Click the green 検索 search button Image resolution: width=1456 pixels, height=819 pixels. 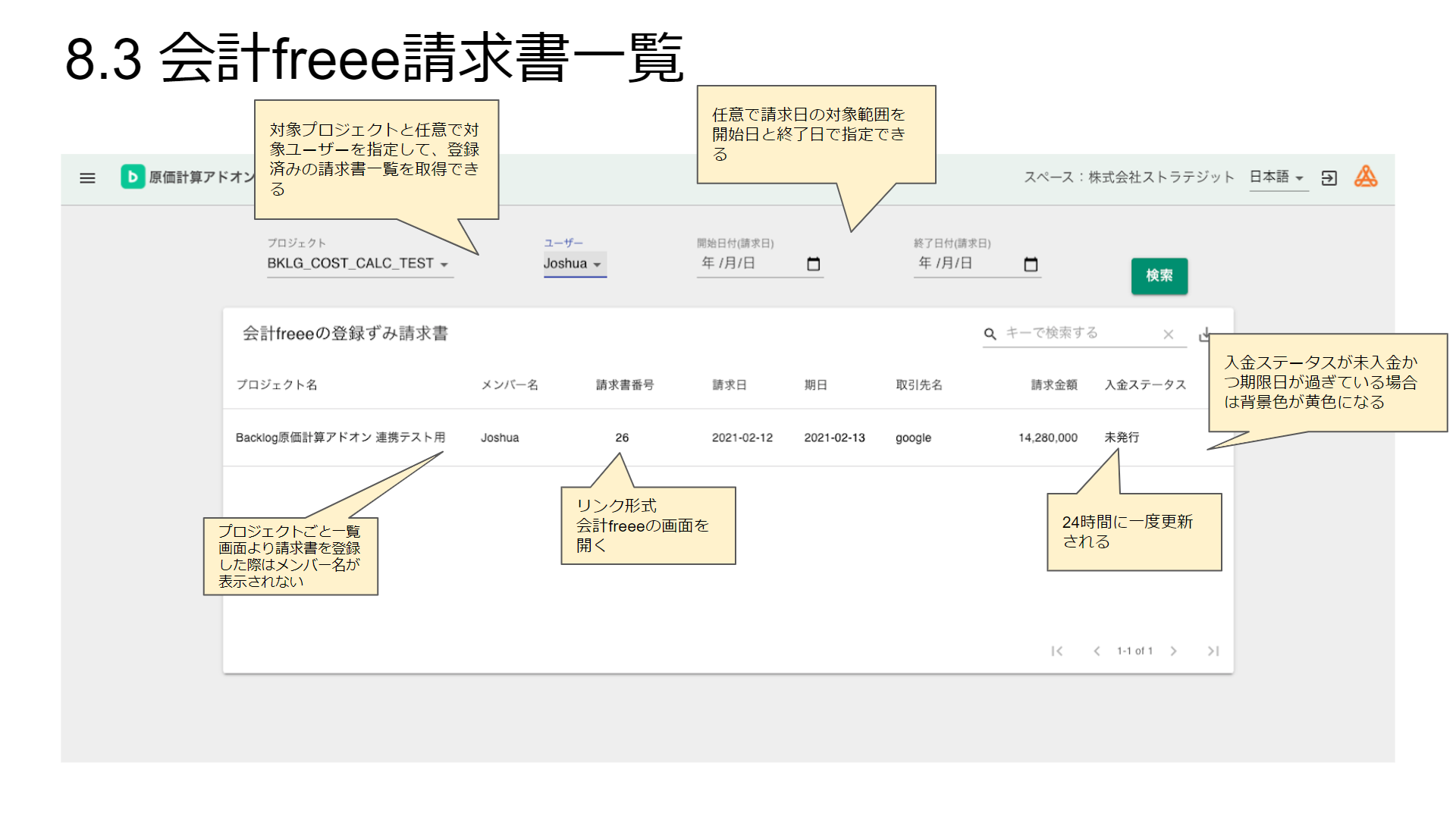point(1159,276)
